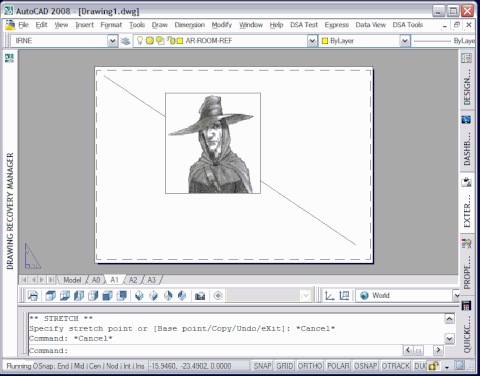480x376 pixels.
Task: Open the Insert menu
Action: (84, 25)
